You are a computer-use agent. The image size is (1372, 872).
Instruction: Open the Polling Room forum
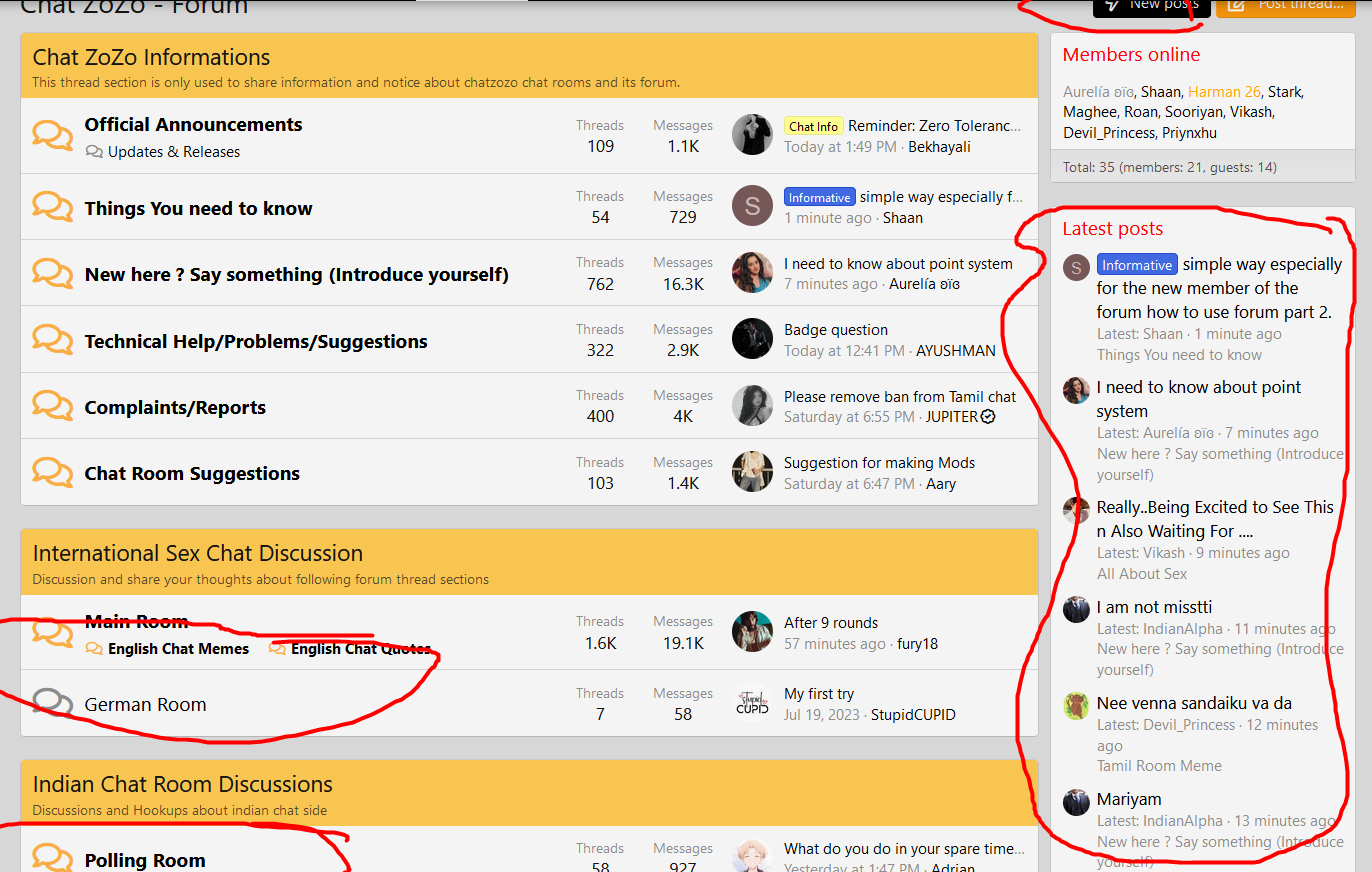[x=145, y=860]
